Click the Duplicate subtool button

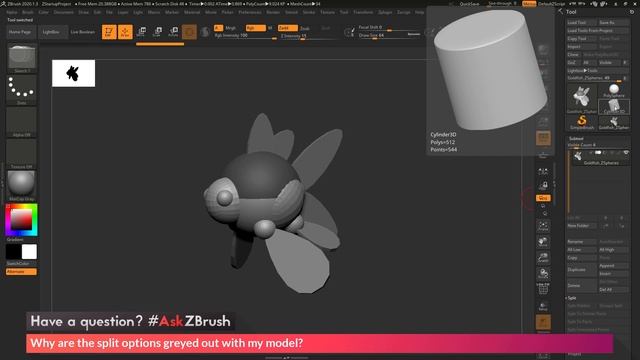582,269
